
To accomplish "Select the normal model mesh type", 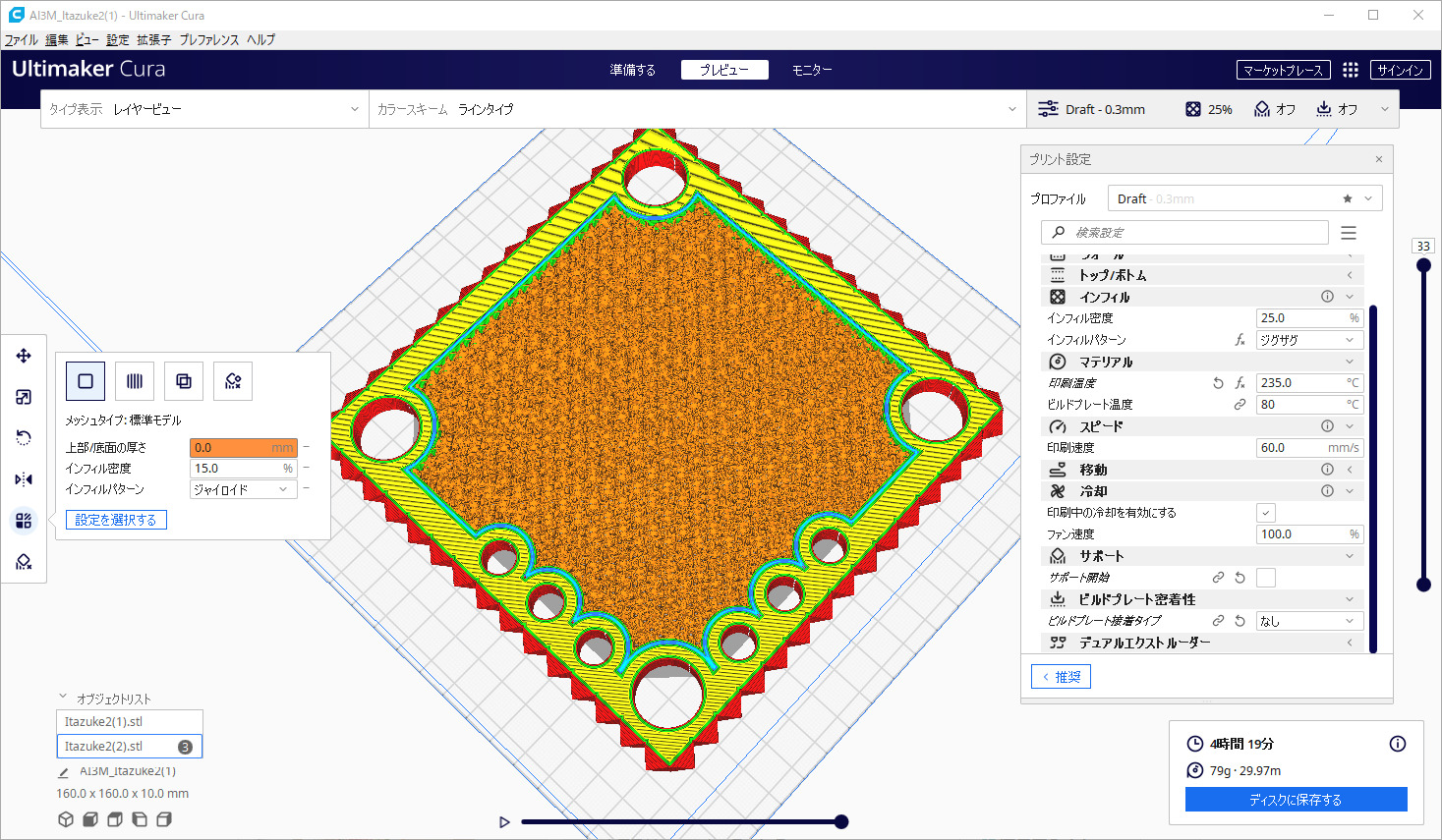I will click(86, 381).
